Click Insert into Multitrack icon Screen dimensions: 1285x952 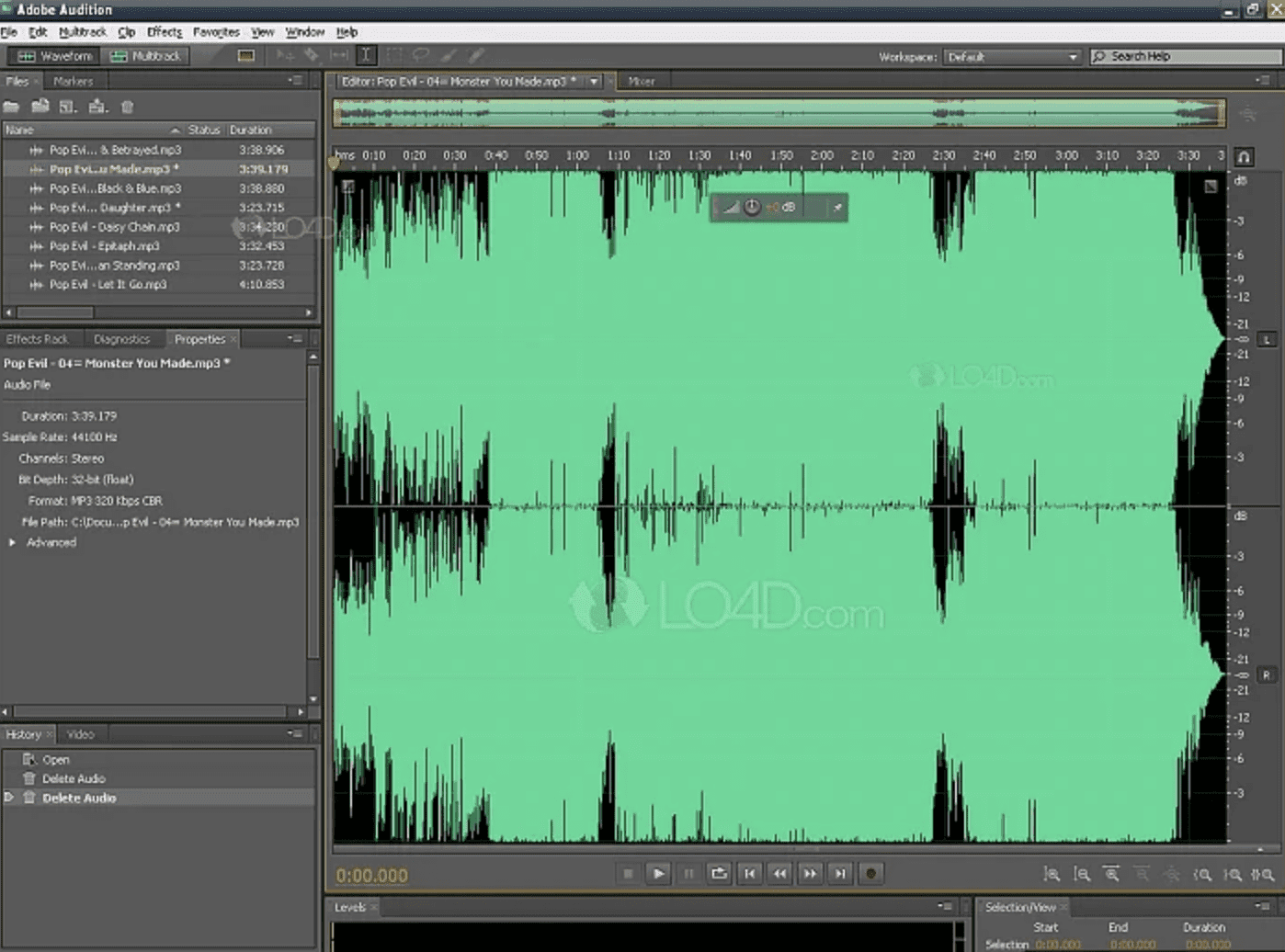tap(97, 107)
